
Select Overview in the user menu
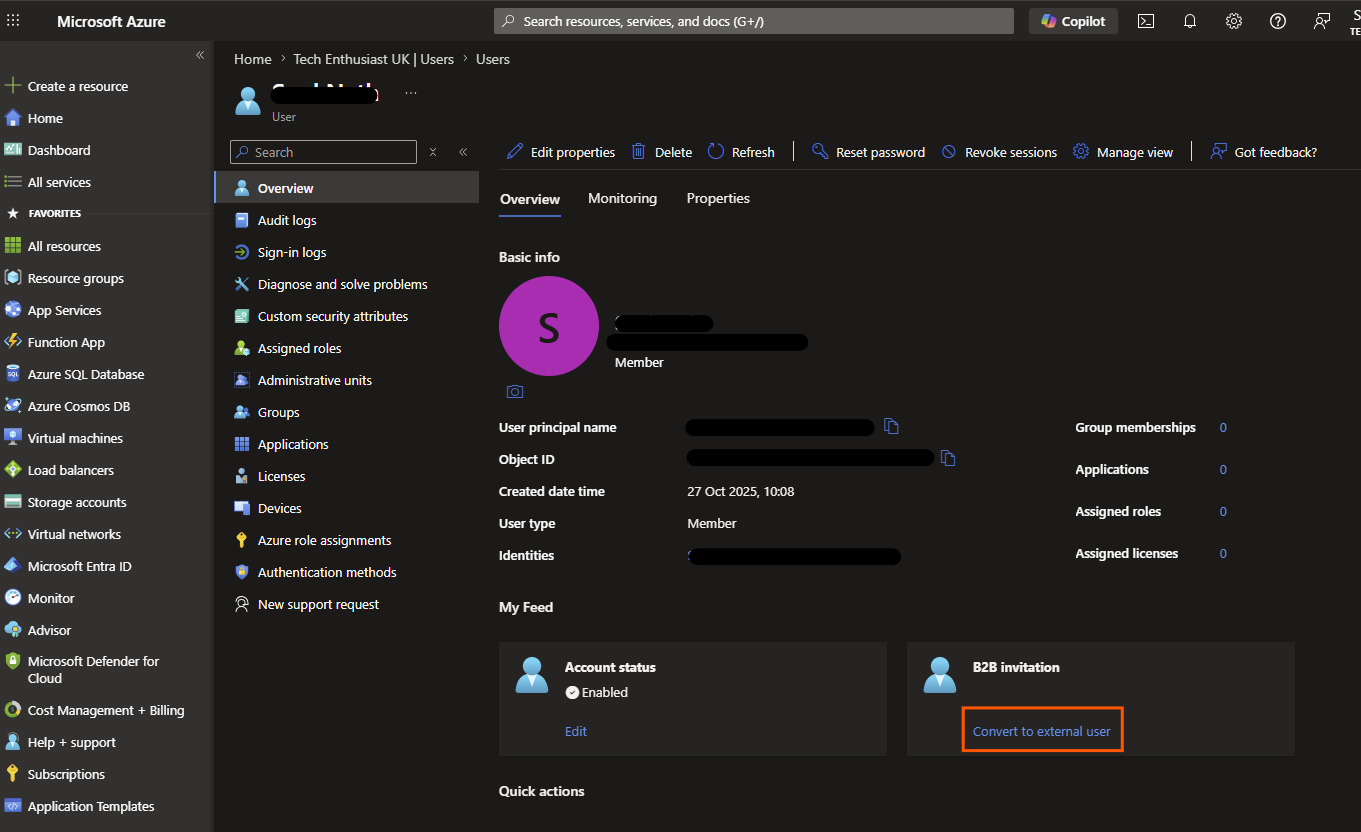tap(346, 188)
